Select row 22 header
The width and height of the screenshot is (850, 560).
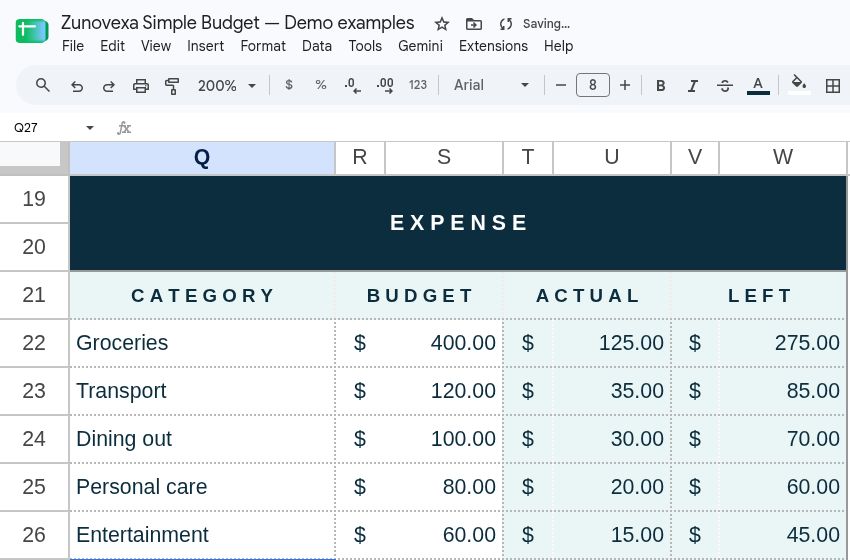point(34,343)
